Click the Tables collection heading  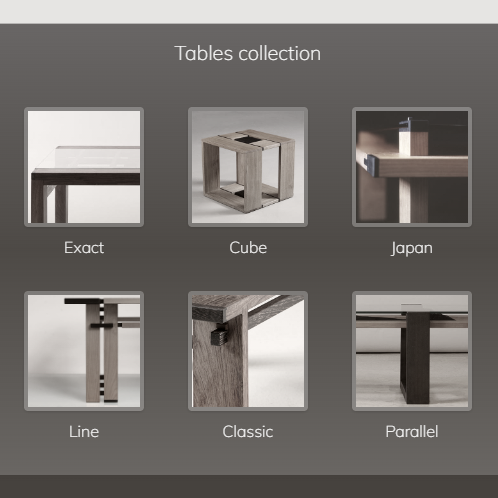tap(248, 53)
